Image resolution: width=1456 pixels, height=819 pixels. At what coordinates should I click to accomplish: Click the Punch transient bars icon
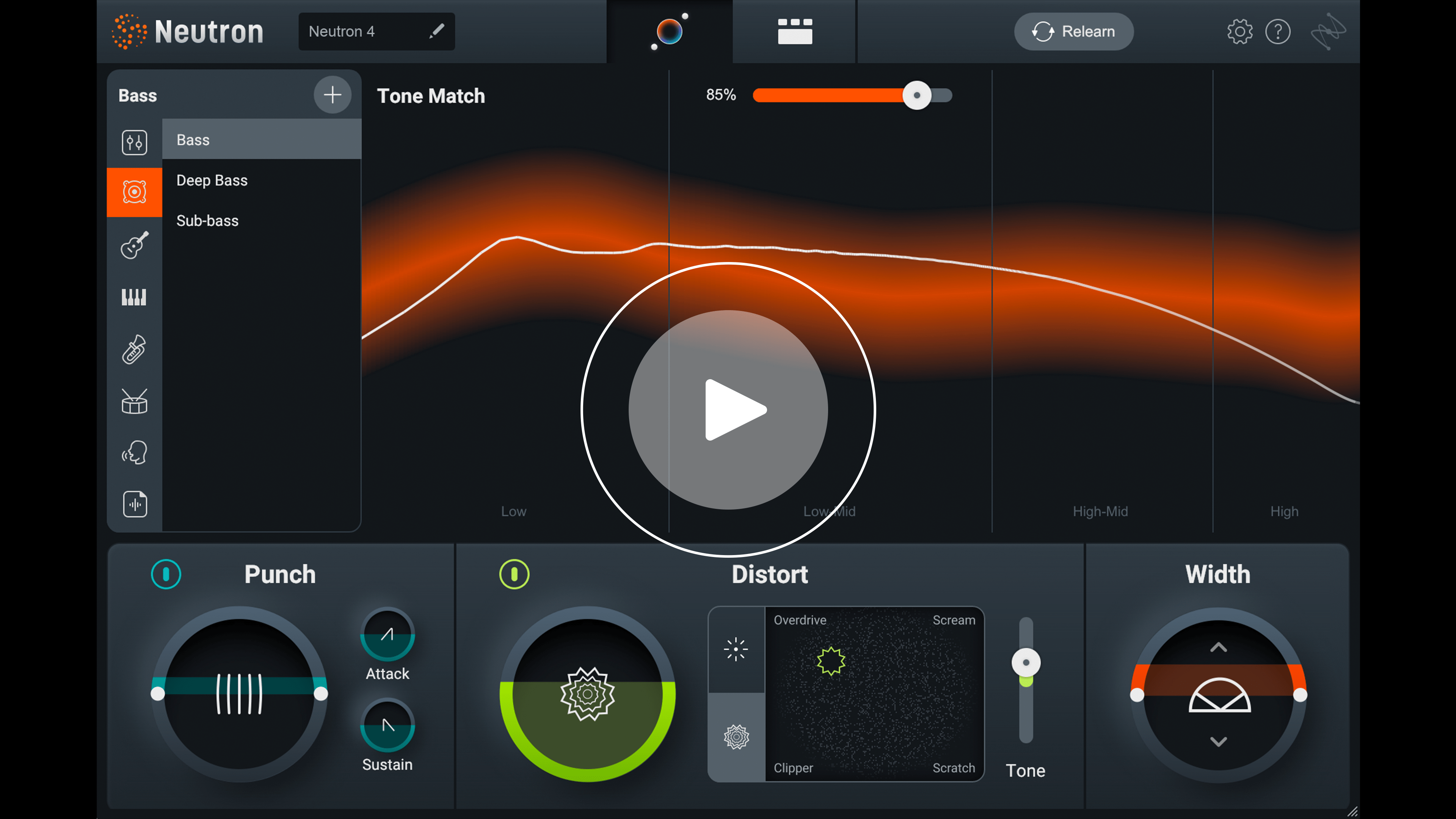[x=240, y=694]
